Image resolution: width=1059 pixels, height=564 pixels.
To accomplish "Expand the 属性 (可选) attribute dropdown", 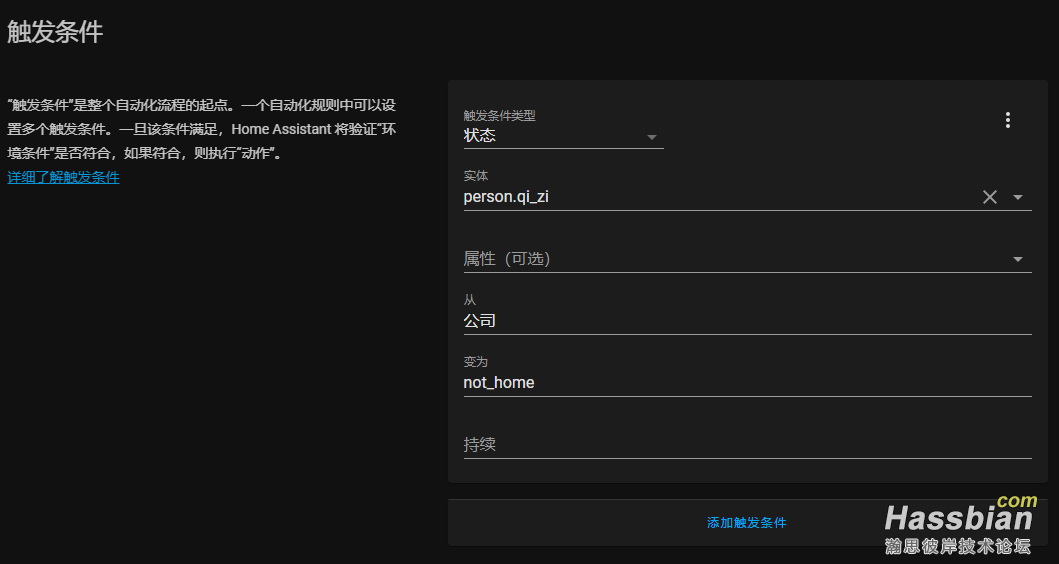I will (747, 259).
